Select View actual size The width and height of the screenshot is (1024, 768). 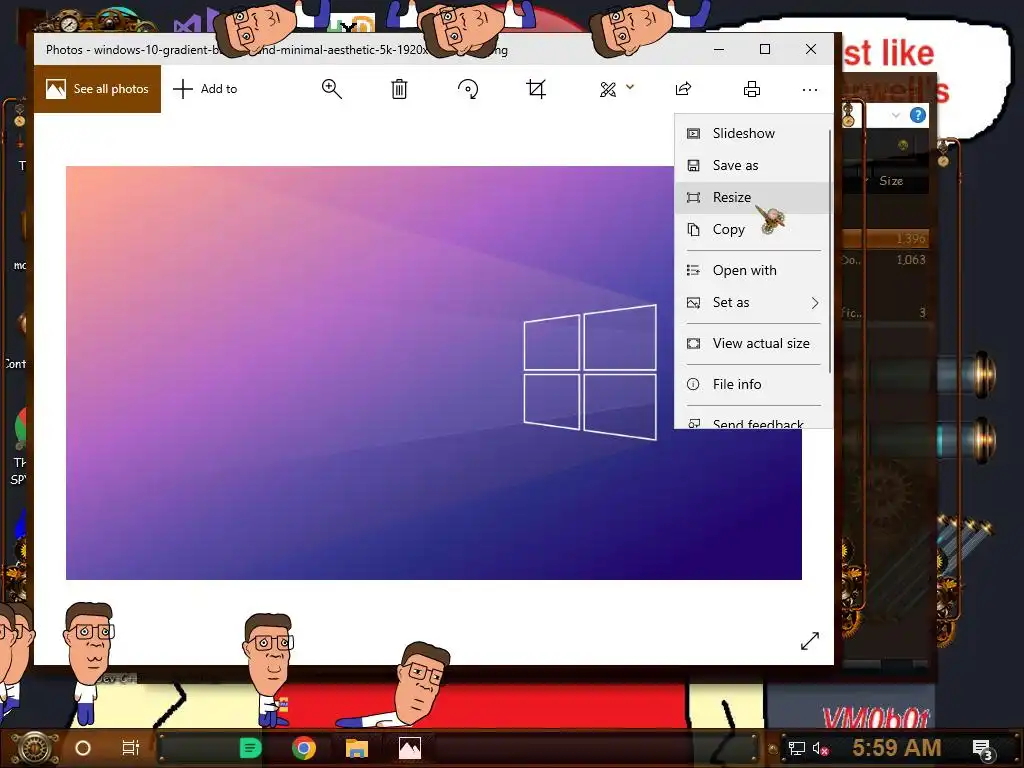pos(752,344)
